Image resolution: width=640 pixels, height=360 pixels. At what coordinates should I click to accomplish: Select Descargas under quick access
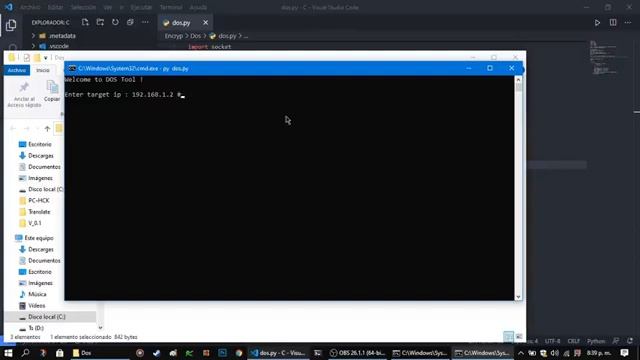(x=40, y=156)
